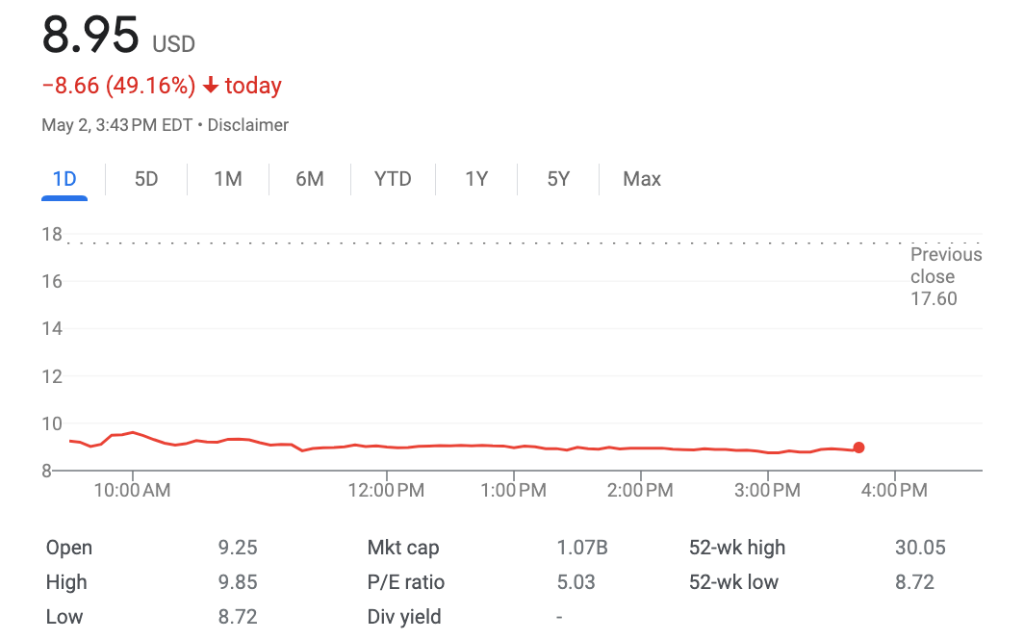The height and width of the screenshot is (639, 1024).
Task: Click the red −8.66 (49.16%) change text
Action: [x=118, y=86]
